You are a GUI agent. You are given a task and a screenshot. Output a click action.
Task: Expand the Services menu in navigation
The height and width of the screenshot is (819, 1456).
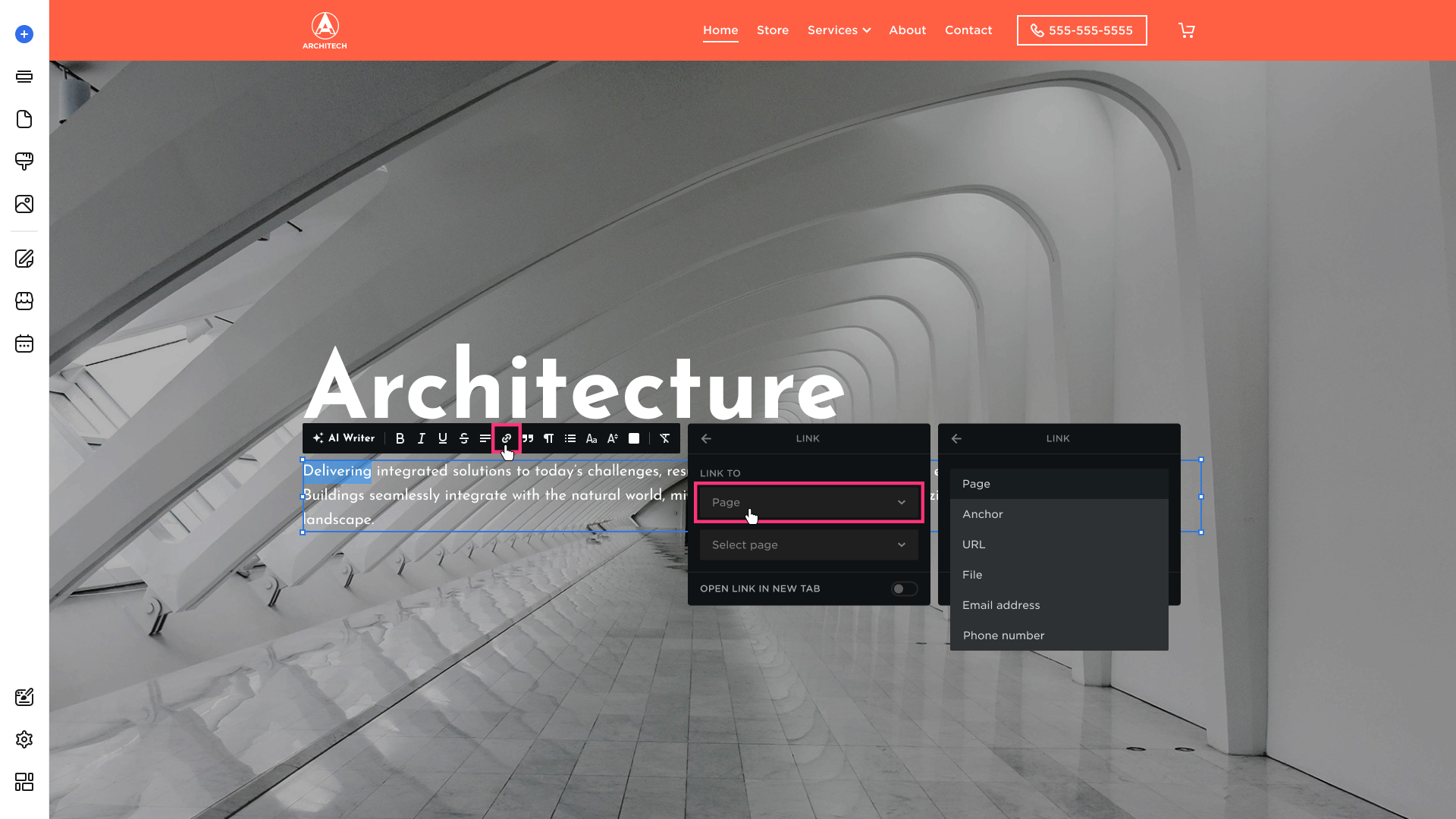839,30
